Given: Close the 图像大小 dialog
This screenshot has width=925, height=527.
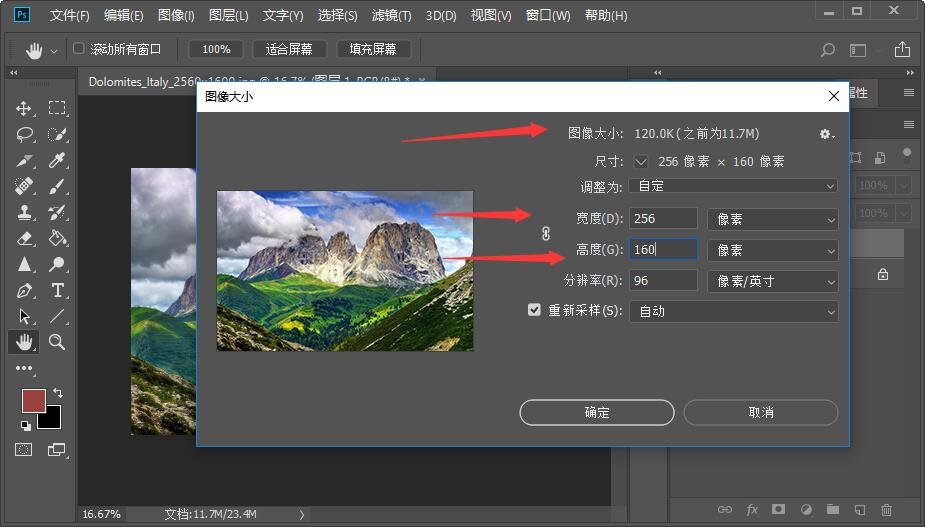Looking at the screenshot, I should [833, 96].
